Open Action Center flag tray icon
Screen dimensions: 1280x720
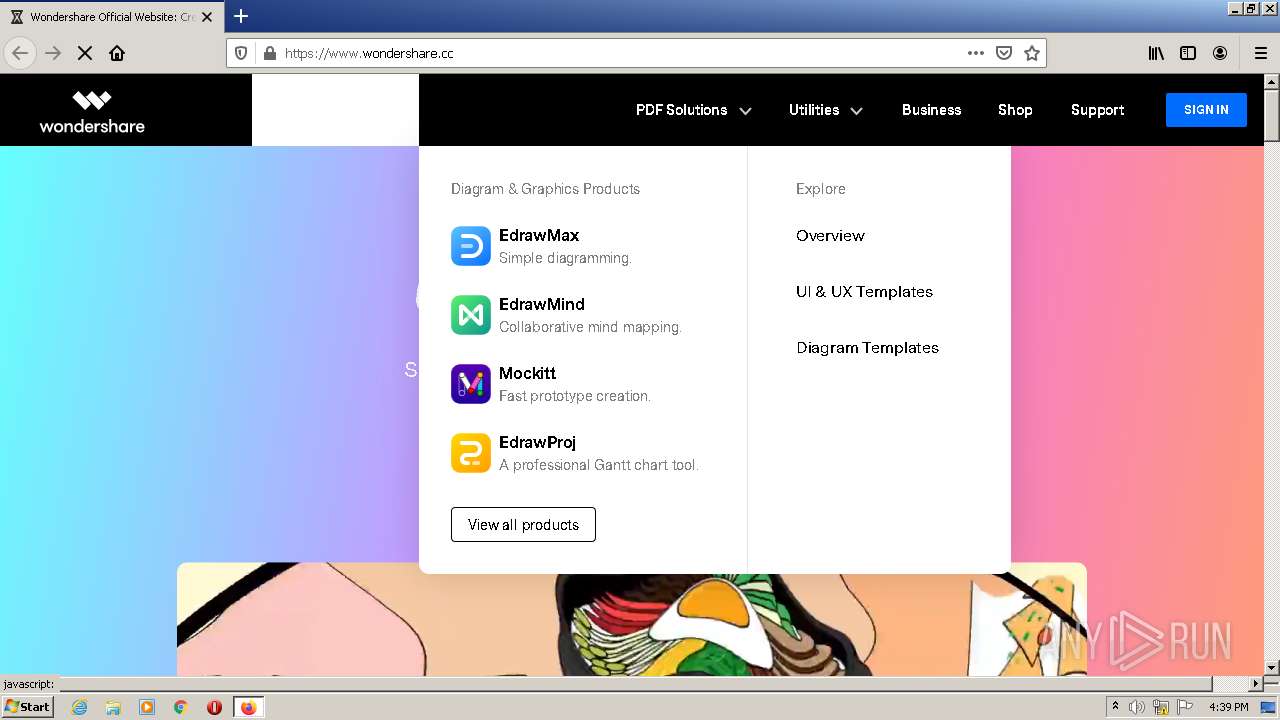[x=1184, y=707]
